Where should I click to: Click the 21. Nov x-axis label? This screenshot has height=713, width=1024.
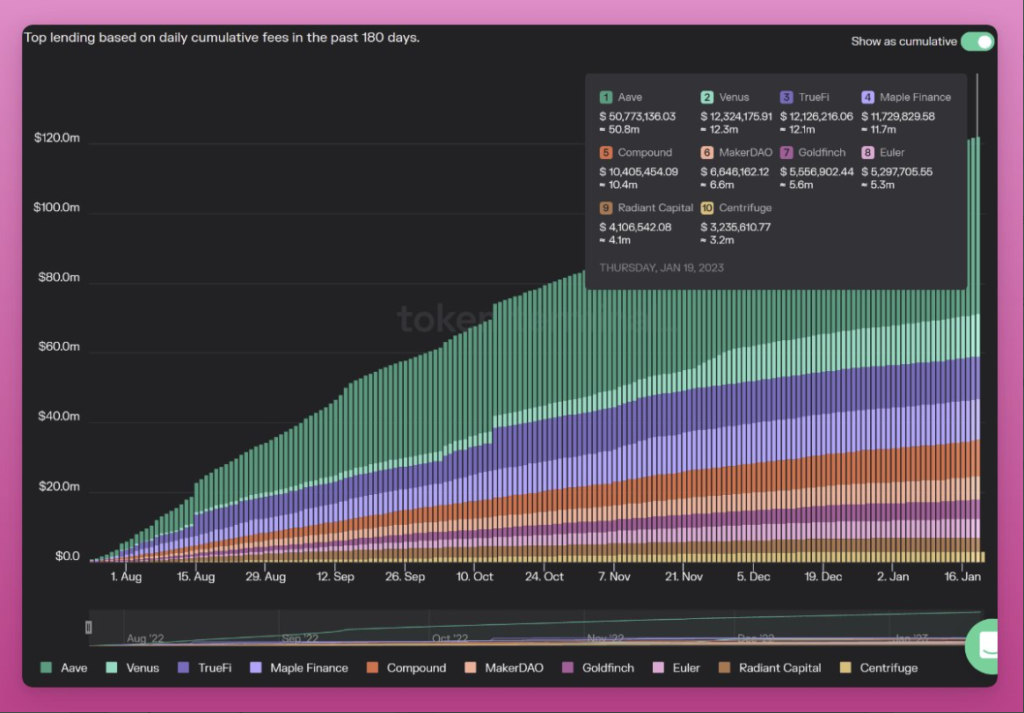coord(684,577)
